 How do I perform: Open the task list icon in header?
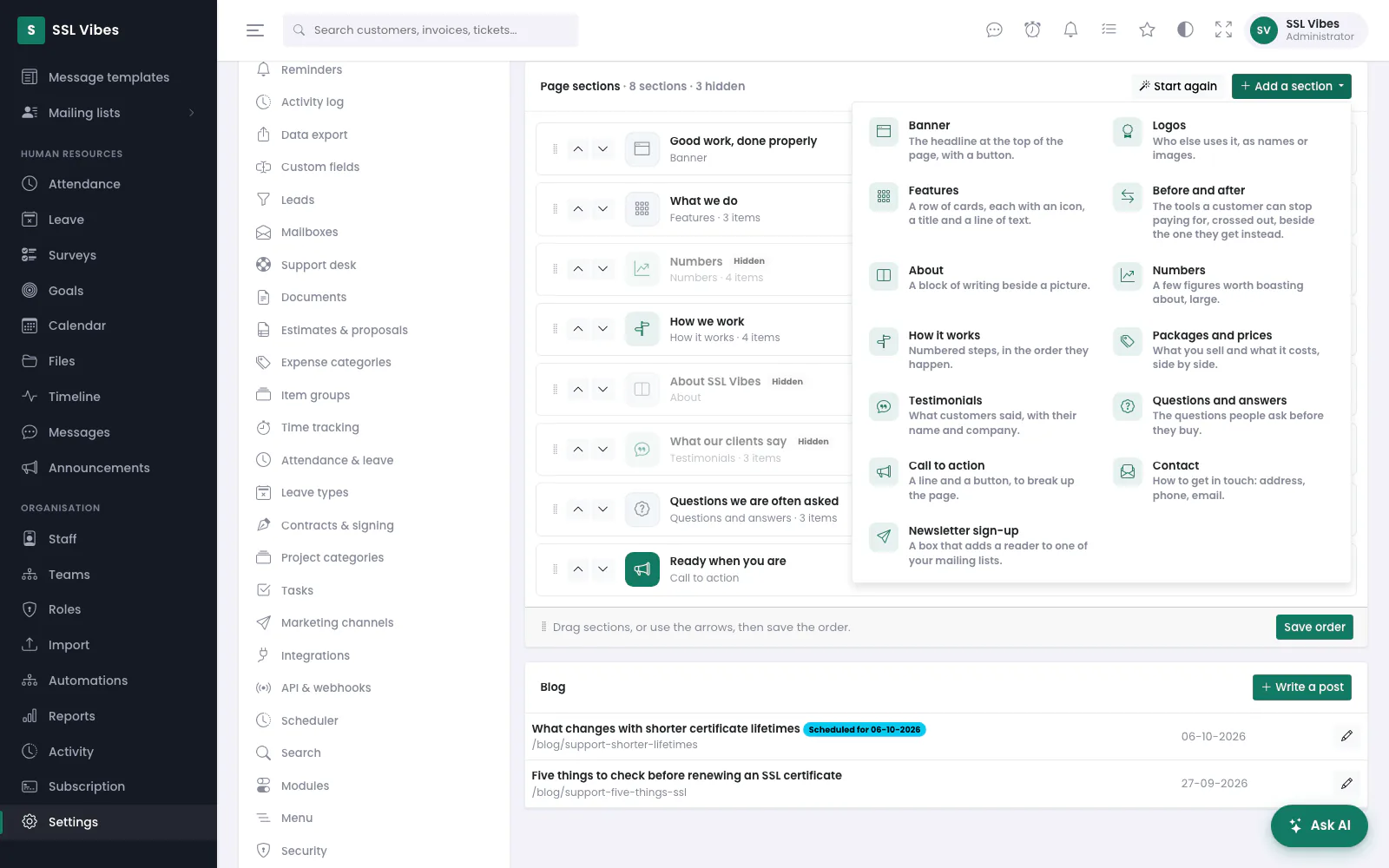click(x=1109, y=30)
